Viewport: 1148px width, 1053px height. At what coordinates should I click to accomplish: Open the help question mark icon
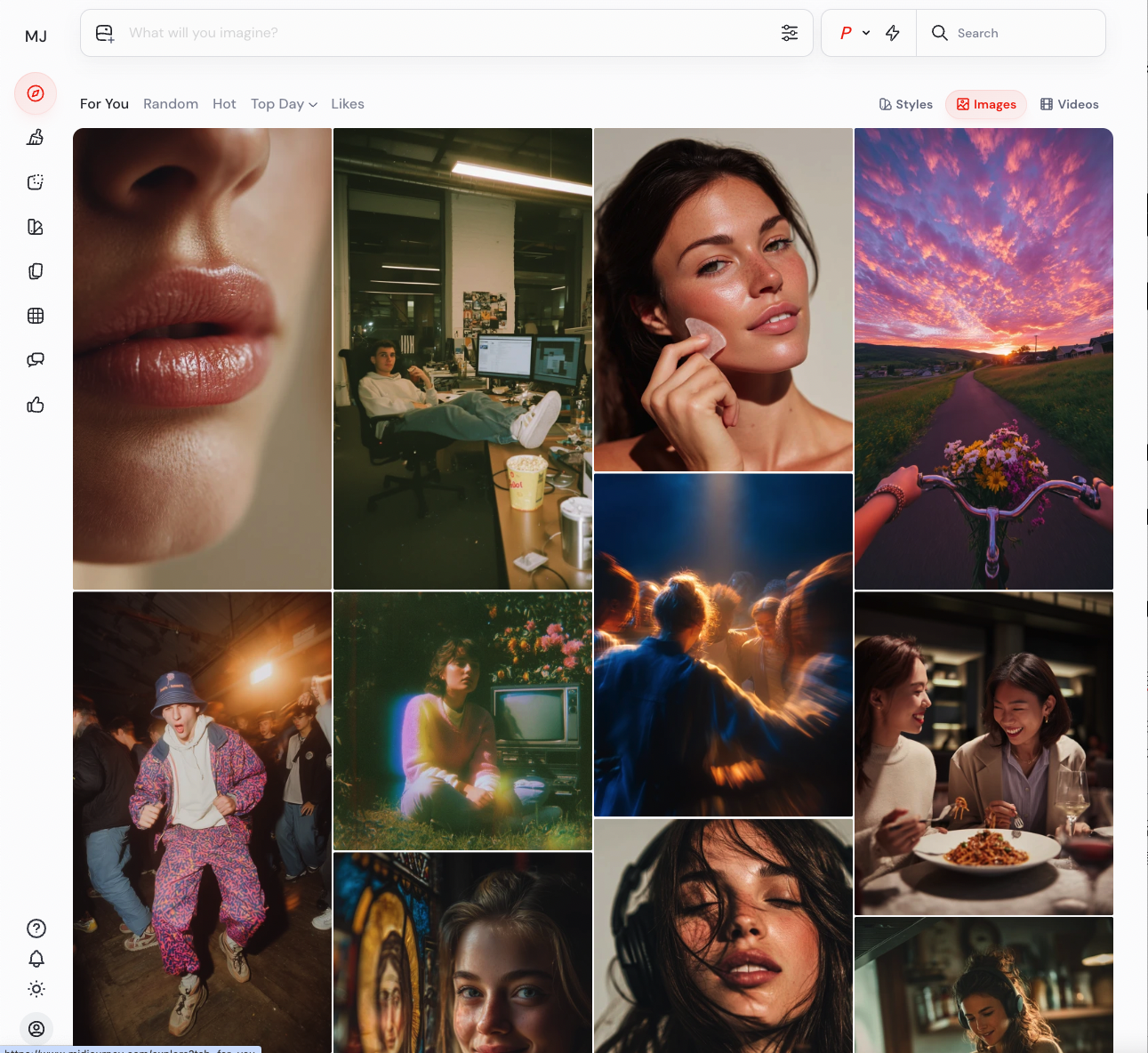coord(36,928)
